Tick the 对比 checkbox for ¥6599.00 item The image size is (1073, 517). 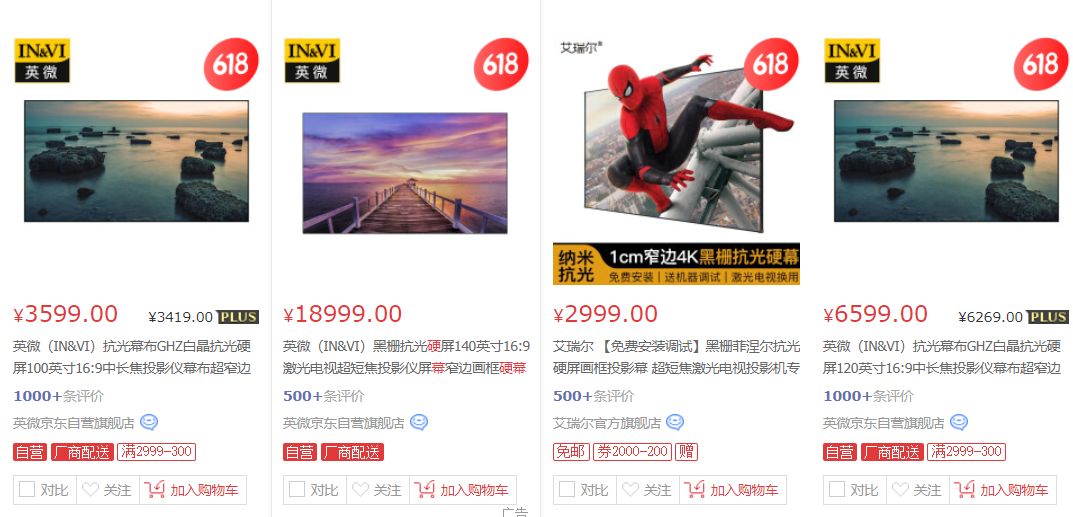836,489
